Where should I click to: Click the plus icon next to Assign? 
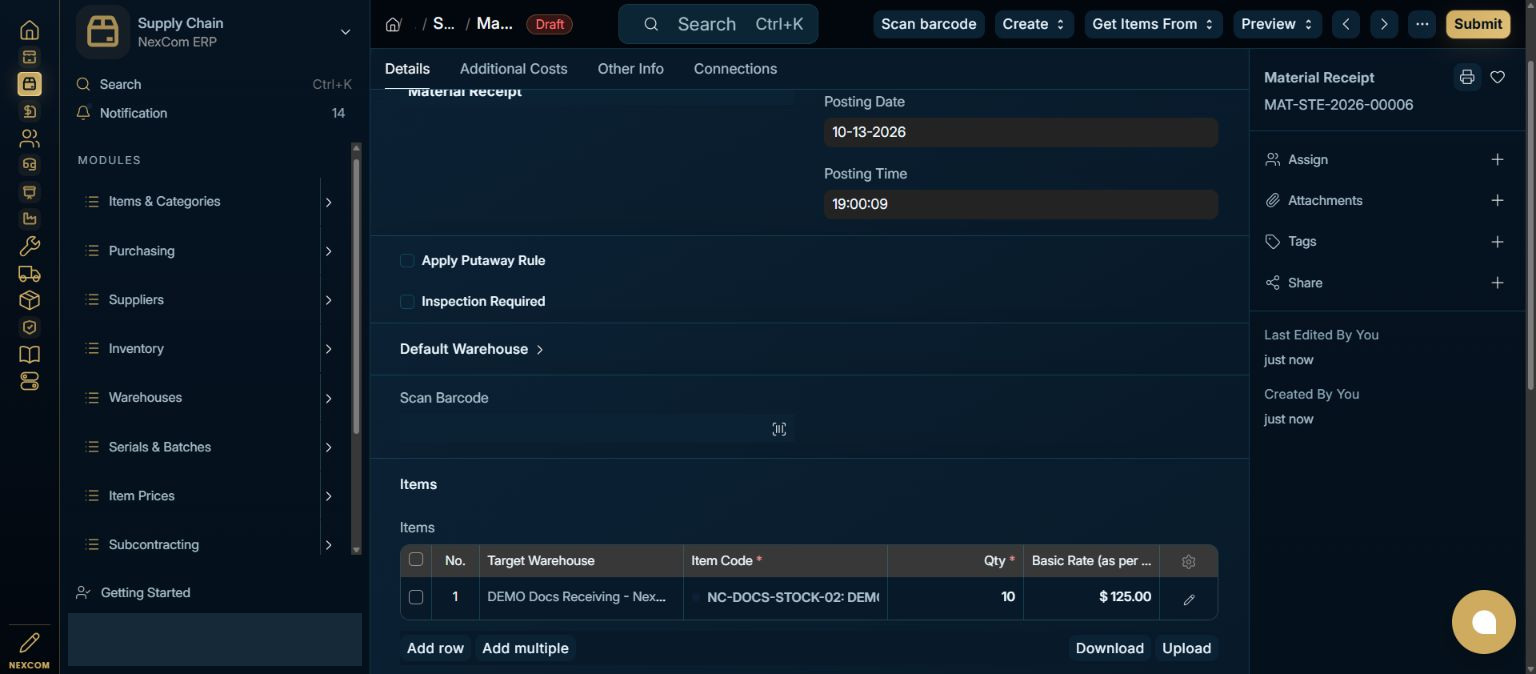pos(1497,160)
